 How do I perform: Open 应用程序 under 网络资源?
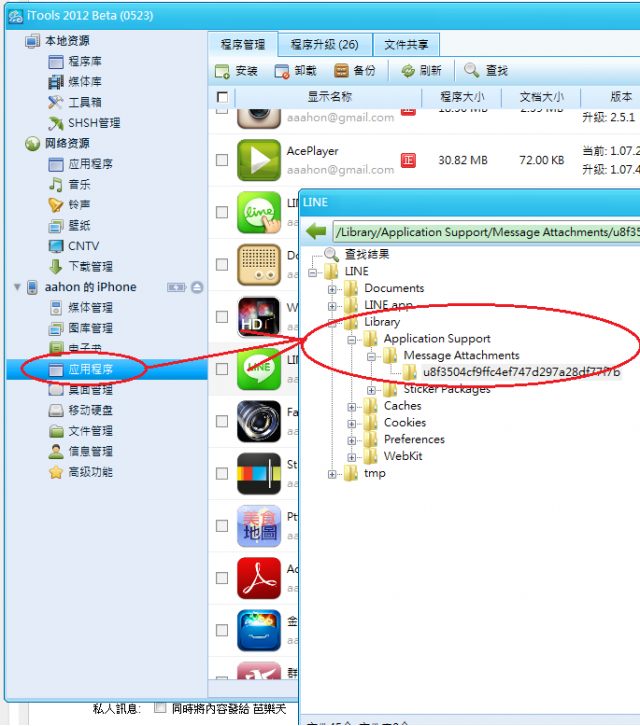81,164
